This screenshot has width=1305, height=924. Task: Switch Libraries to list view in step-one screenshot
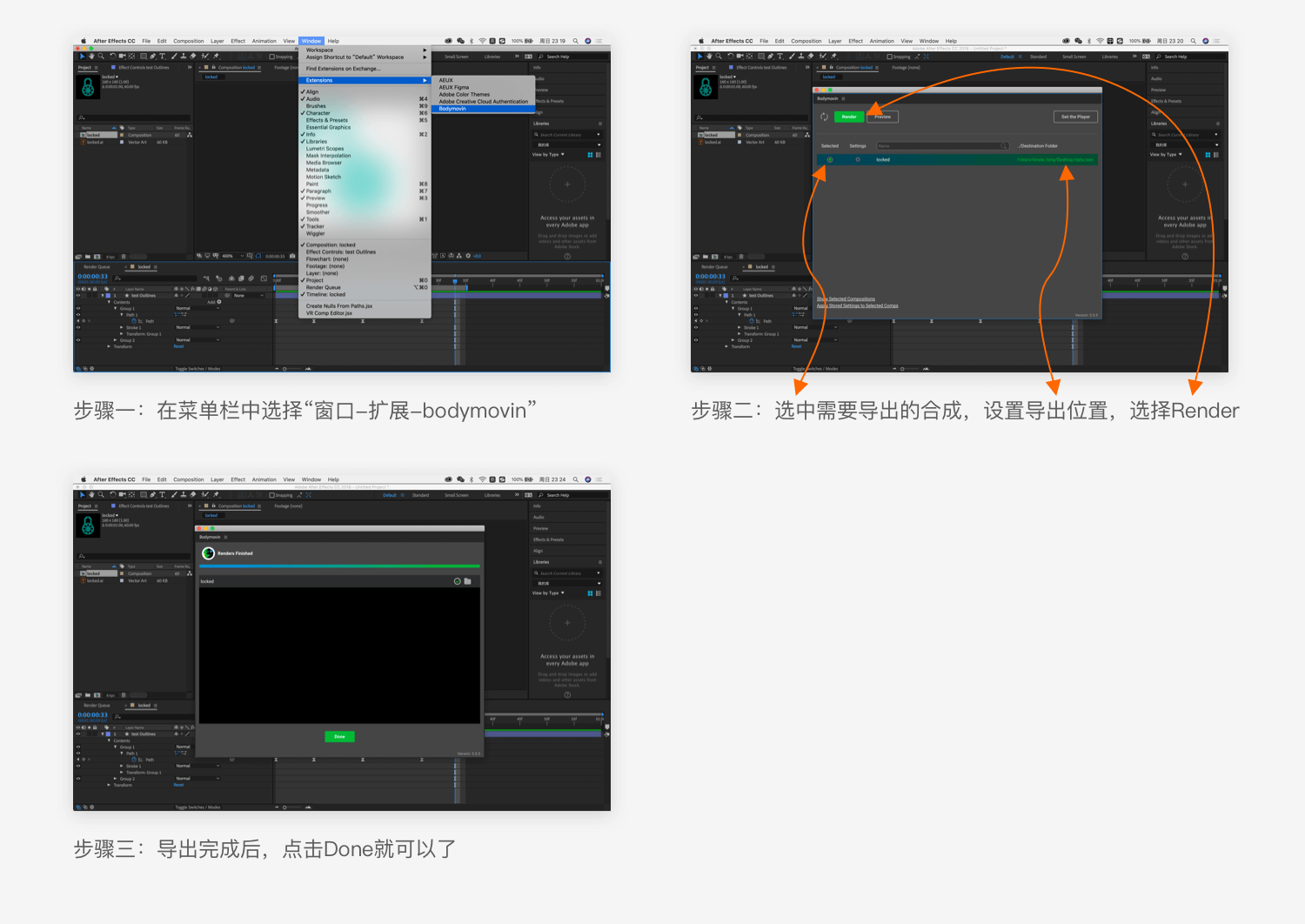[599, 154]
